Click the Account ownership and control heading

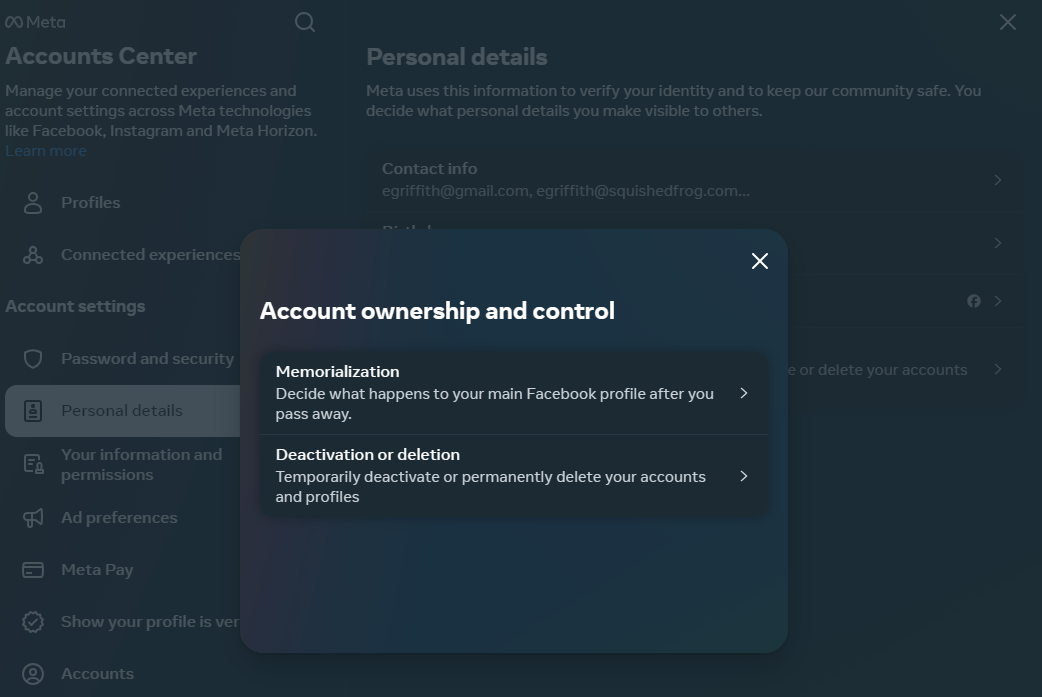[437, 311]
